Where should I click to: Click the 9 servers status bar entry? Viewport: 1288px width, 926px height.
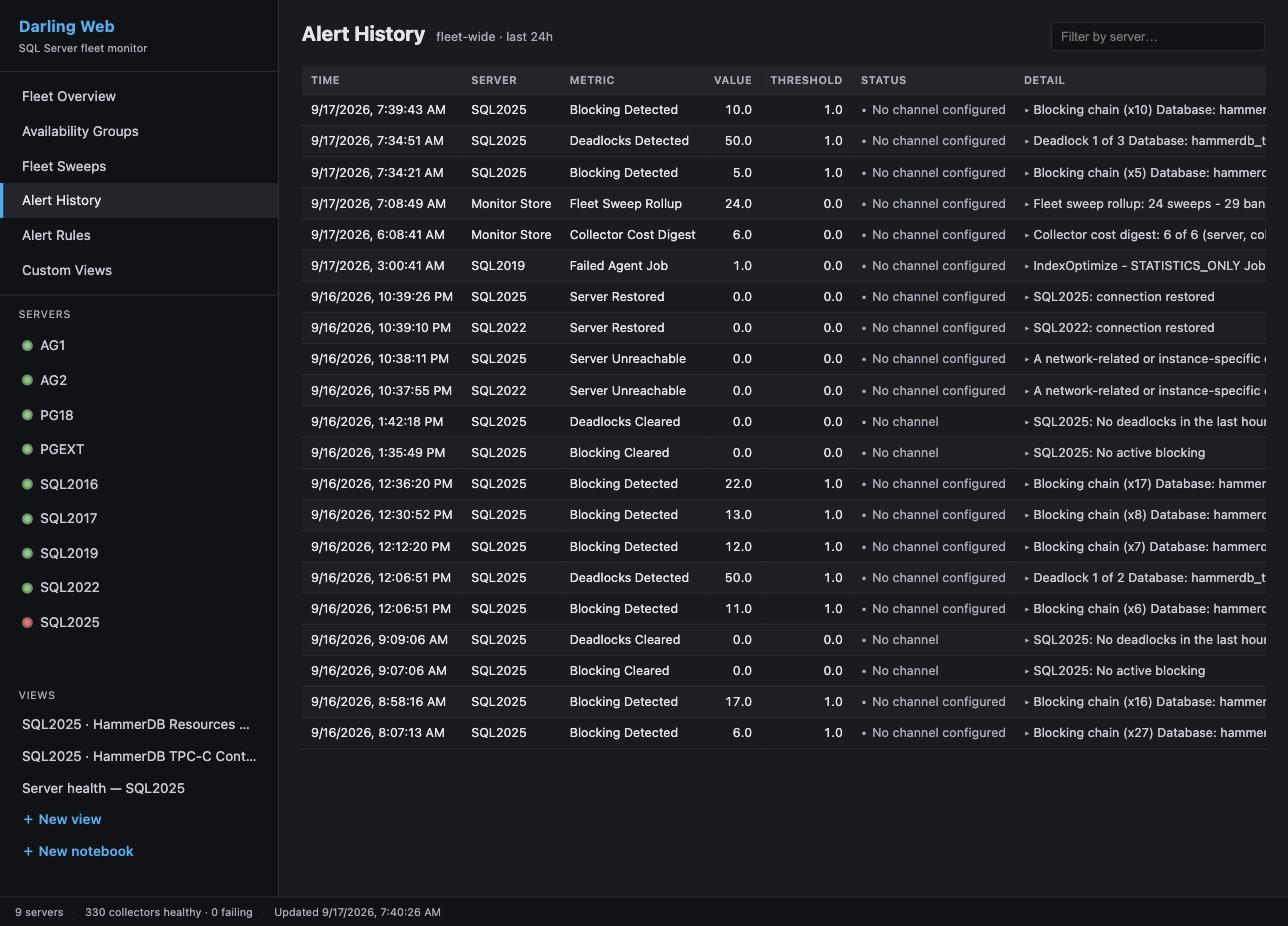click(39, 912)
